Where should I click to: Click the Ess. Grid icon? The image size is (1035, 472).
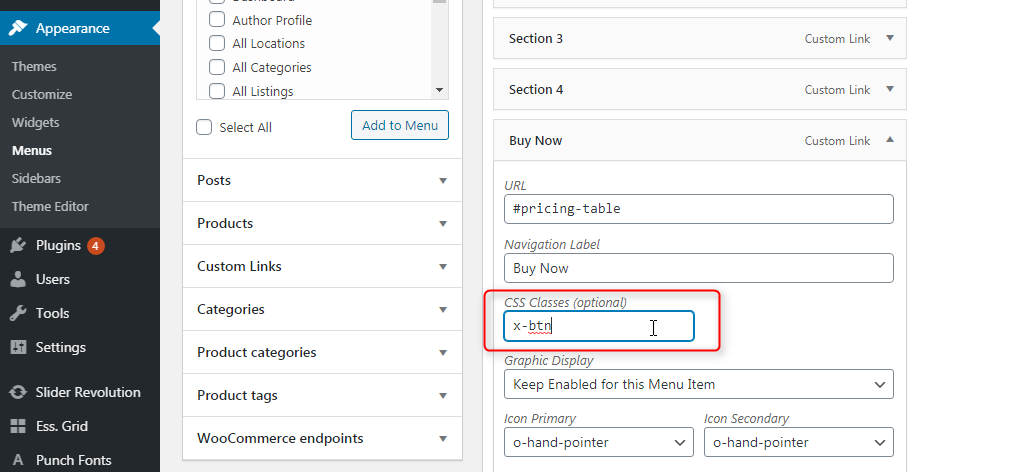(x=18, y=426)
